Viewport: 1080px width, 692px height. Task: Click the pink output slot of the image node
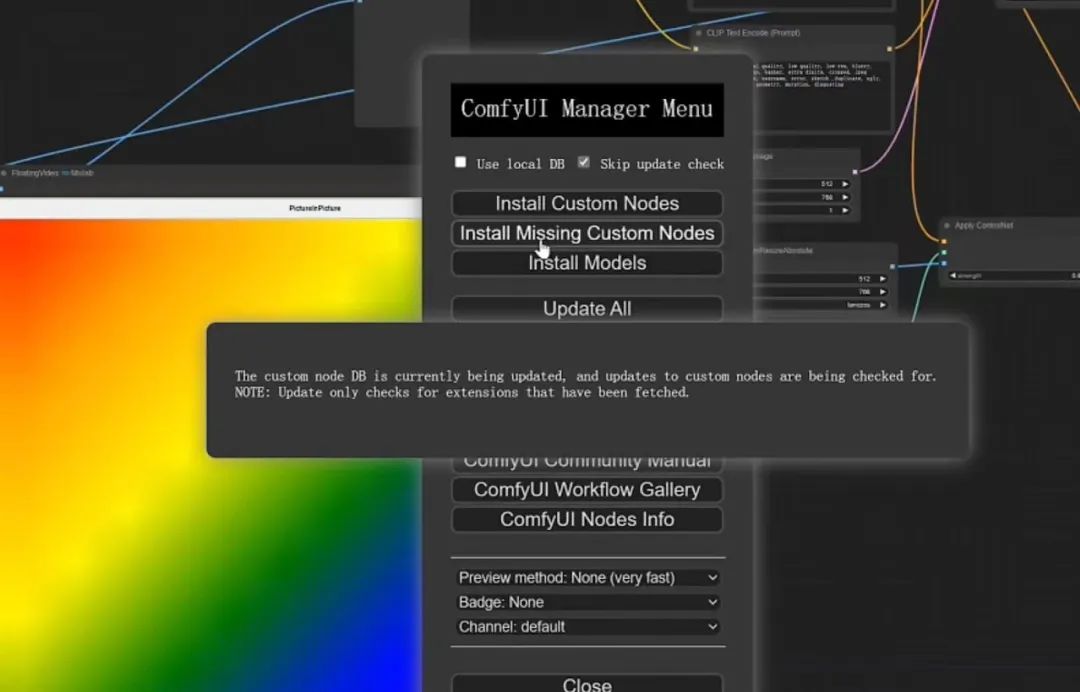click(x=855, y=171)
